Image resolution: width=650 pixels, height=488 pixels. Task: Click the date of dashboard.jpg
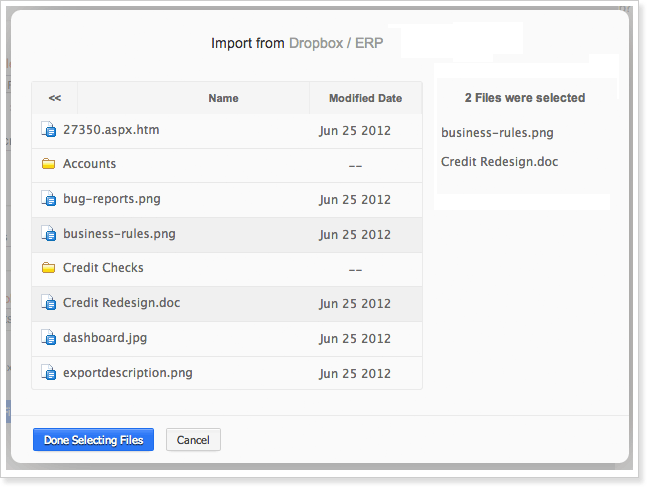pyautogui.click(x=355, y=338)
